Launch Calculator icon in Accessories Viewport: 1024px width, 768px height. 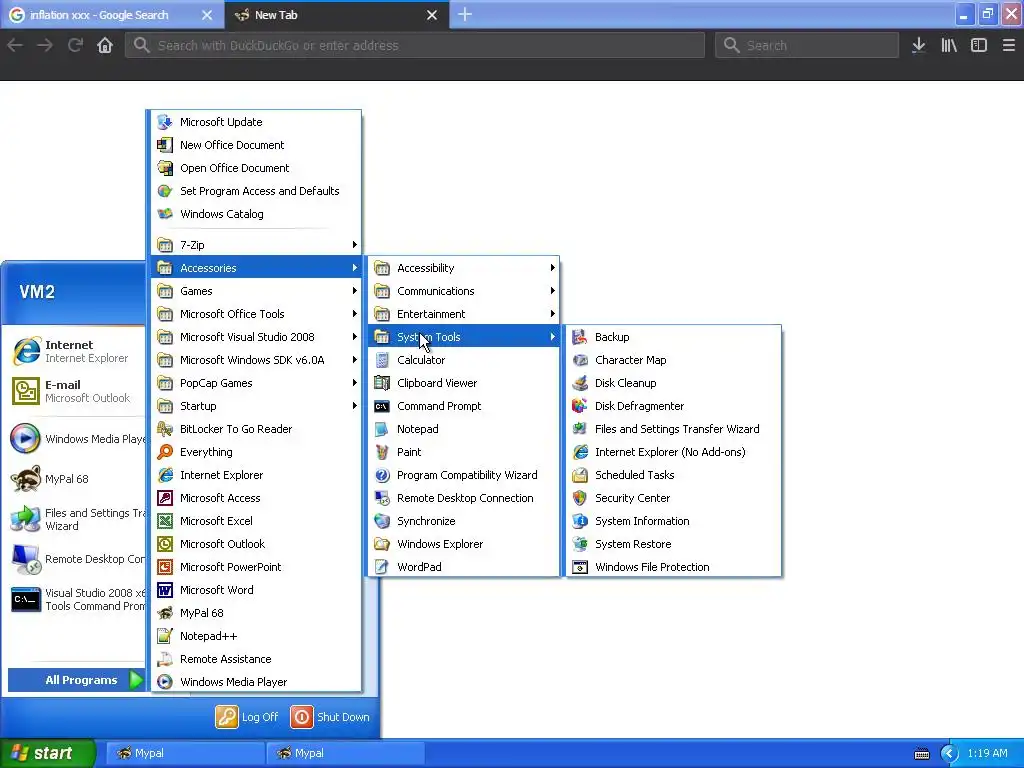pos(382,360)
